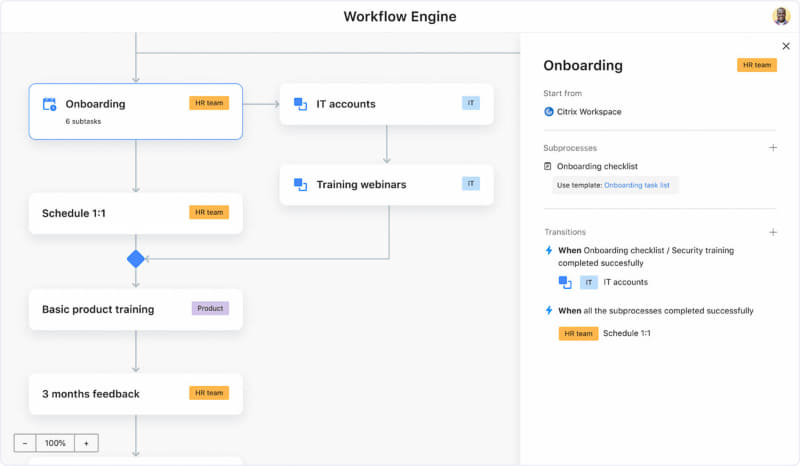The image size is (800, 466).
Task: Click the Citrix Workspace icon
Action: (x=549, y=112)
